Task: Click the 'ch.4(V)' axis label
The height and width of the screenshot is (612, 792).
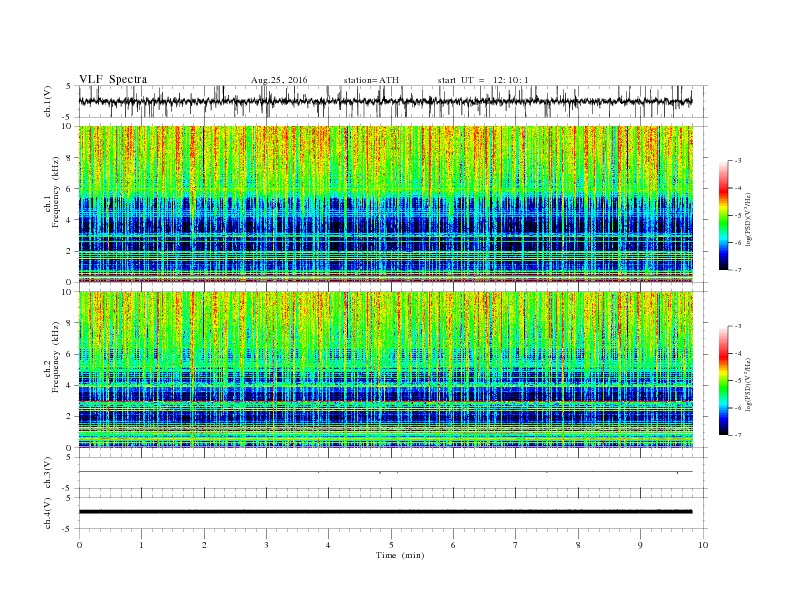Action: click(47, 513)
